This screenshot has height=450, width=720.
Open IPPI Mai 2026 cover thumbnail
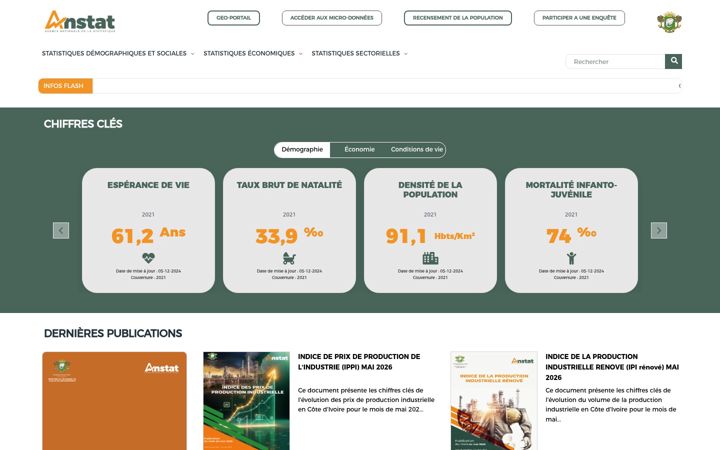coord(247,401)
